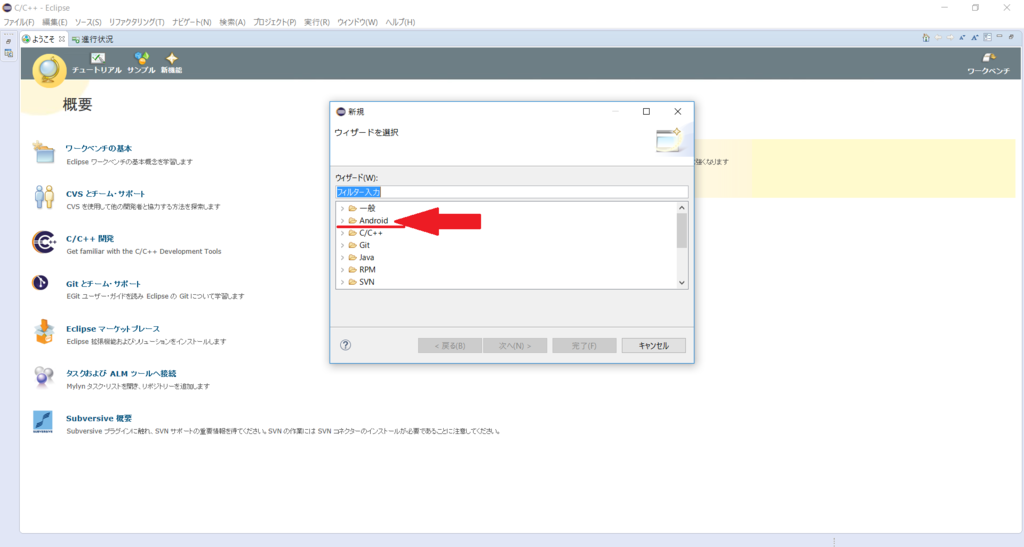This screenshot has height=547, width=1024.
Task: Select the C/C++ entry in wizard list
Action: pyautogui.click(x=370, y=233)
